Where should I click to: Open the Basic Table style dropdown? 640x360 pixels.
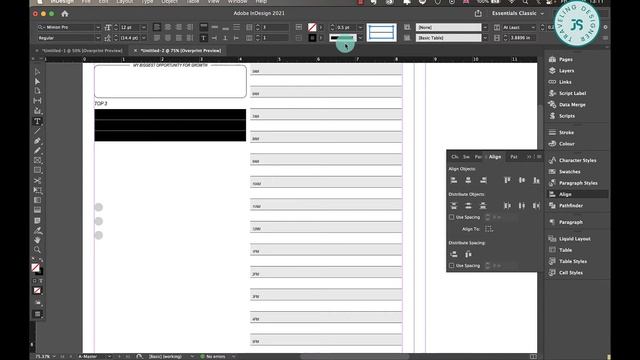coord(485,38)
